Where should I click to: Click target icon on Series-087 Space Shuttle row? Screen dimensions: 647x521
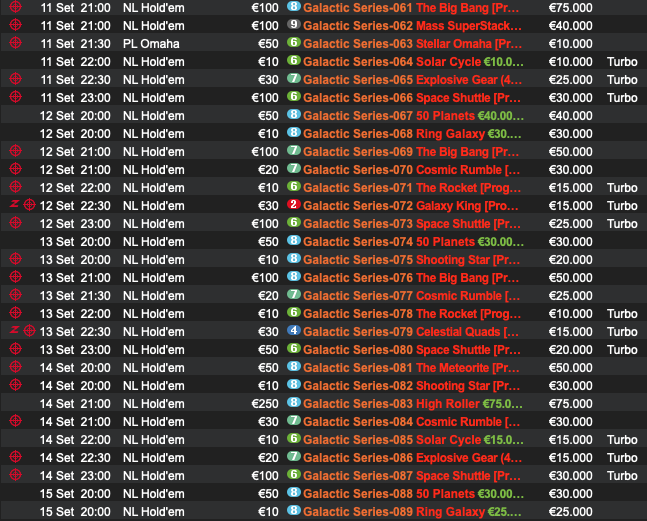click(x=15, y=475)
